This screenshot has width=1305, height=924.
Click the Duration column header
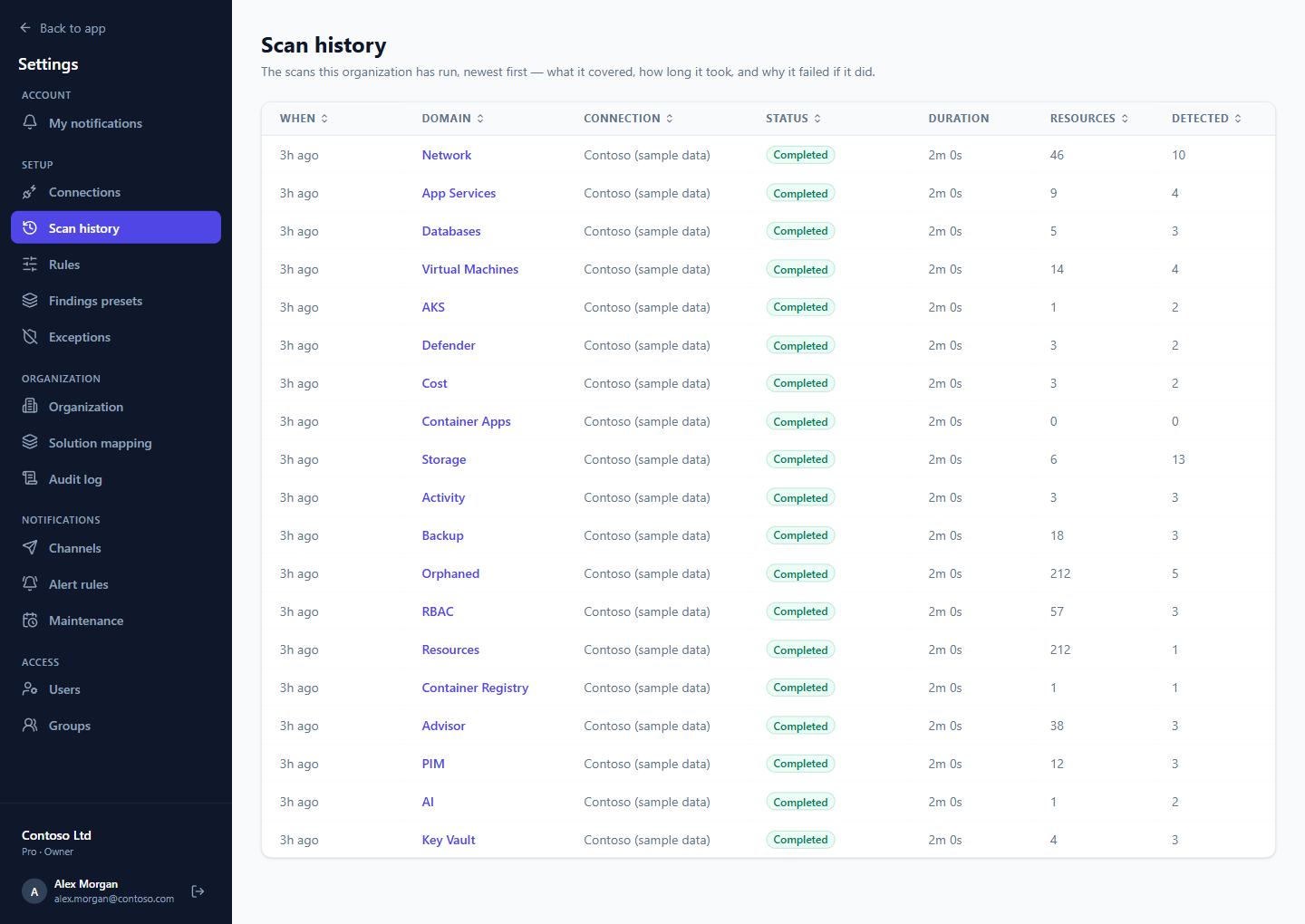click(x=959, y=119)
